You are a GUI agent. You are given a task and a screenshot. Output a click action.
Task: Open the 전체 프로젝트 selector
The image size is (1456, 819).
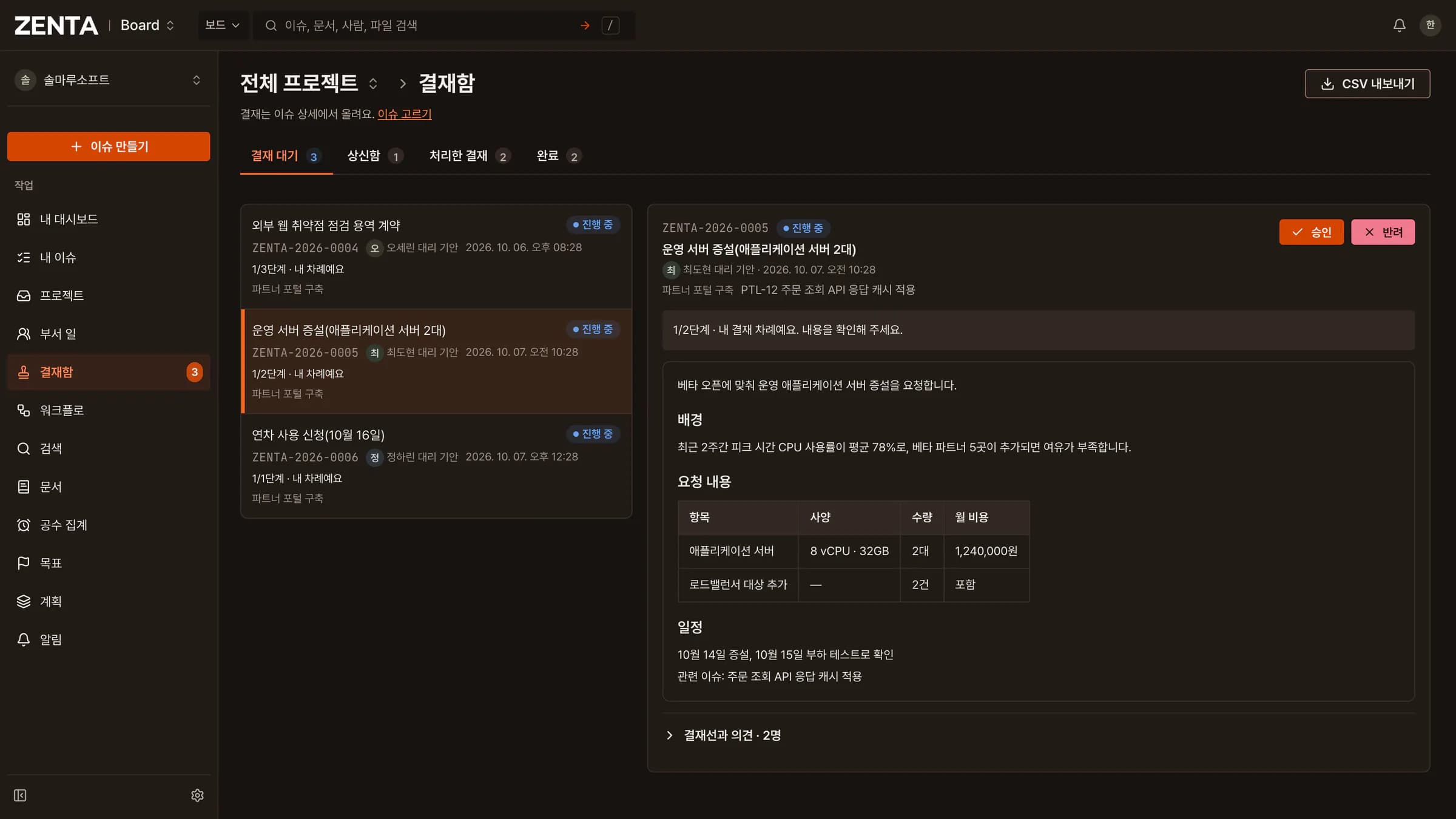point(309,83)
